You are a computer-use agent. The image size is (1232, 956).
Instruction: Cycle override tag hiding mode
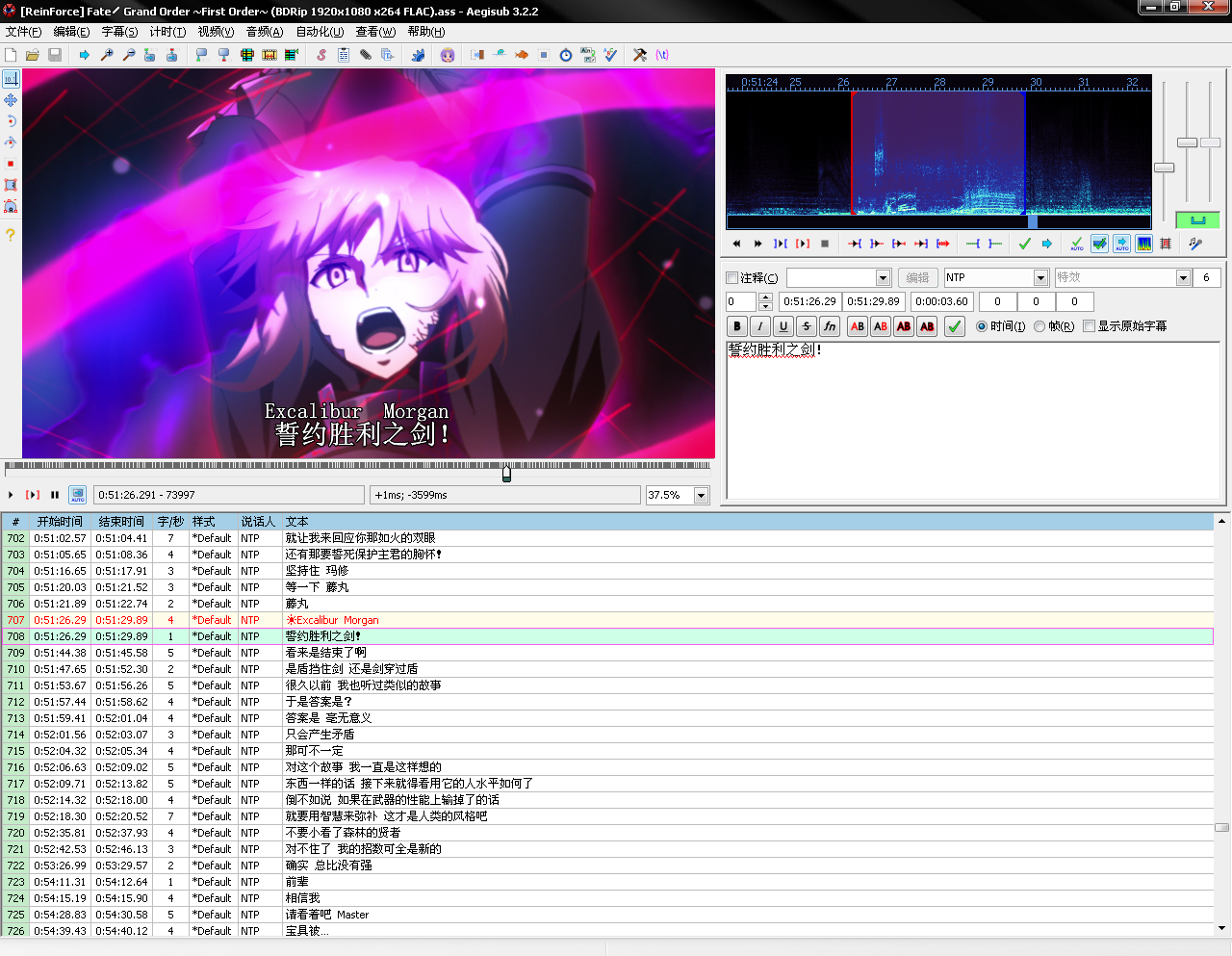click(662, 55)
